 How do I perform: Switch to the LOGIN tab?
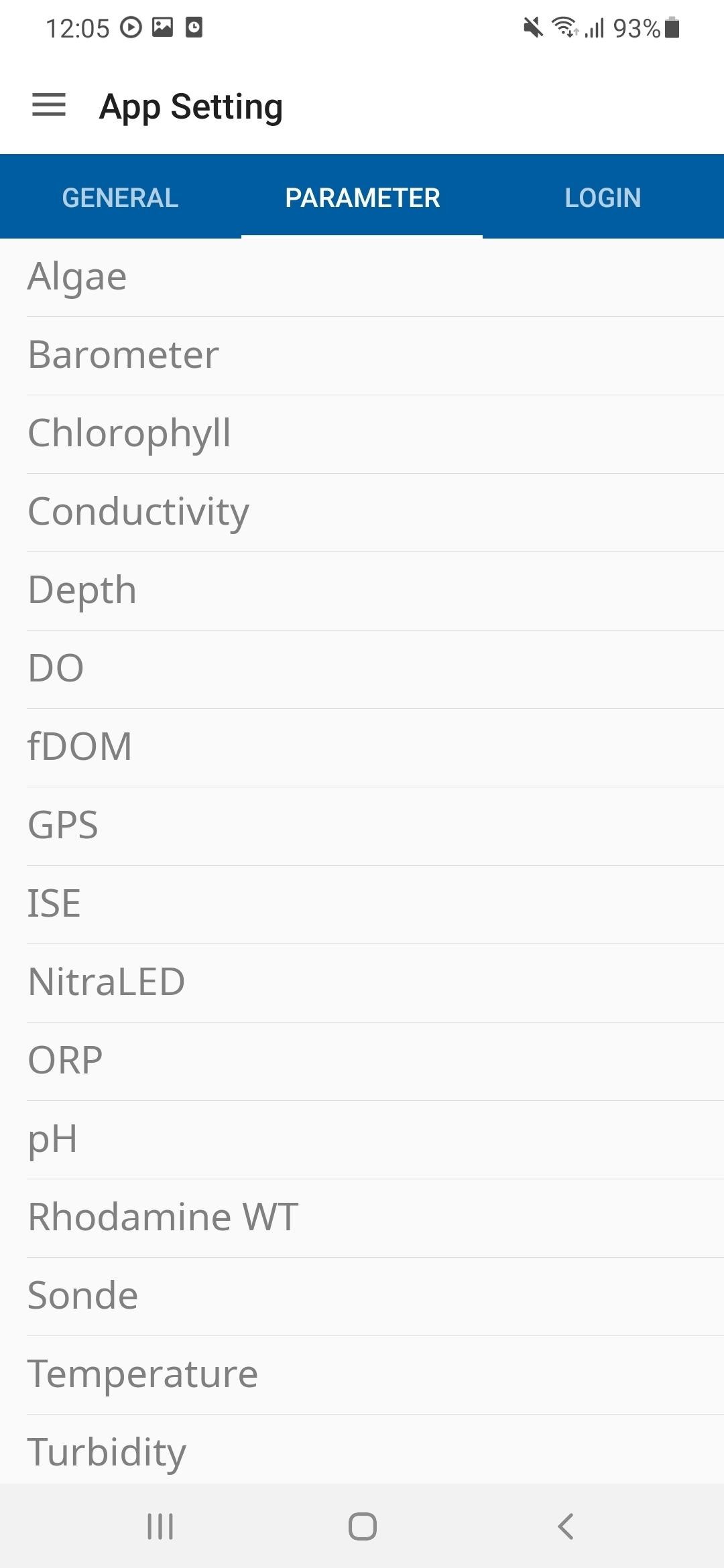[603, 197]
